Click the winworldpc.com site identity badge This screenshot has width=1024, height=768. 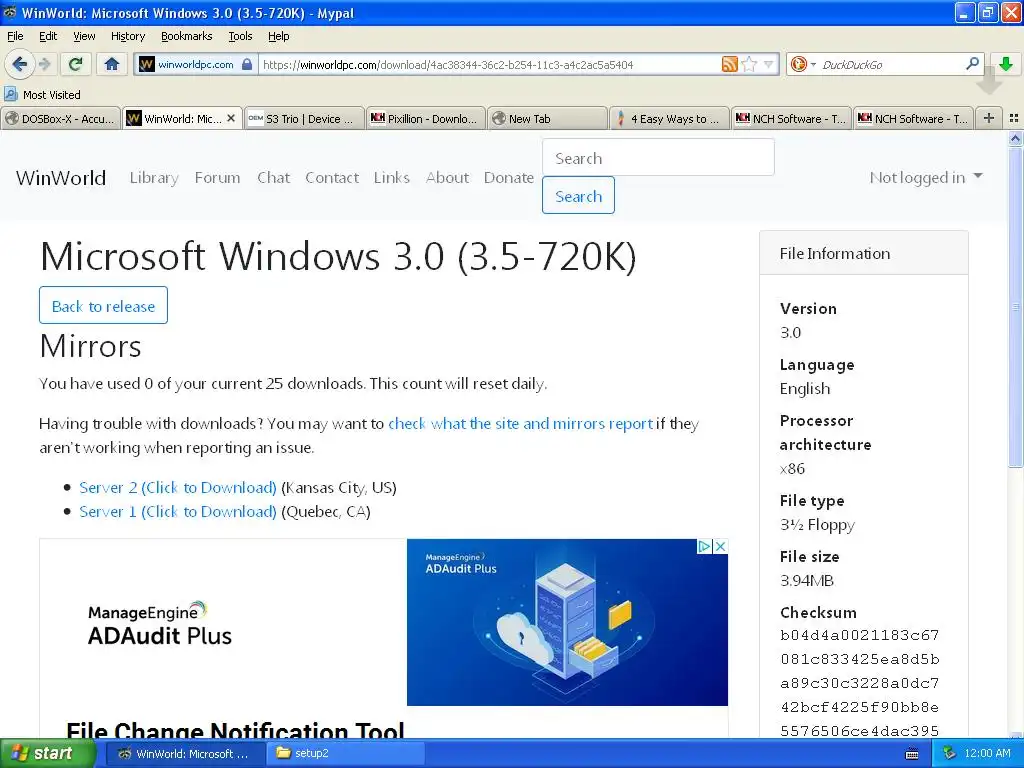click(195, 64)
